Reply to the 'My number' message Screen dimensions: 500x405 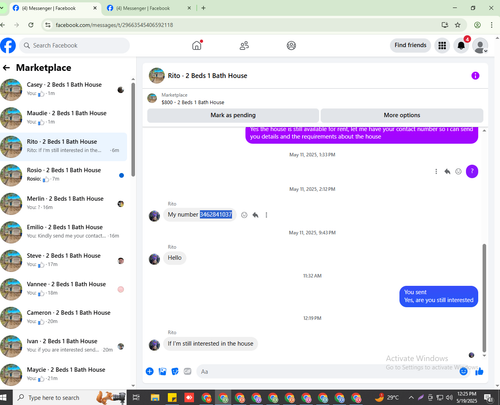(x=255, y=215)
